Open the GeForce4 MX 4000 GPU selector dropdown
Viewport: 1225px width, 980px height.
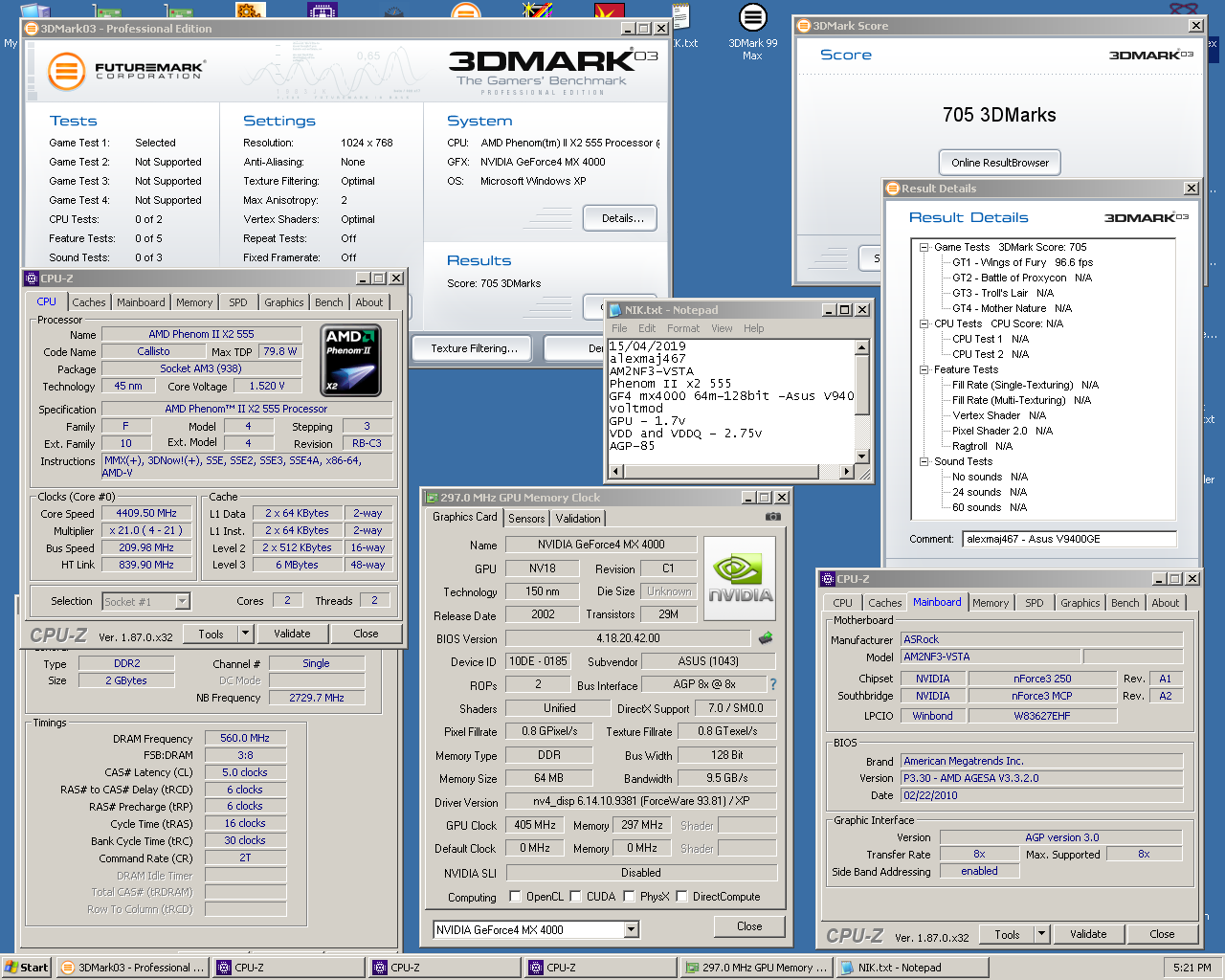[631, 929]
